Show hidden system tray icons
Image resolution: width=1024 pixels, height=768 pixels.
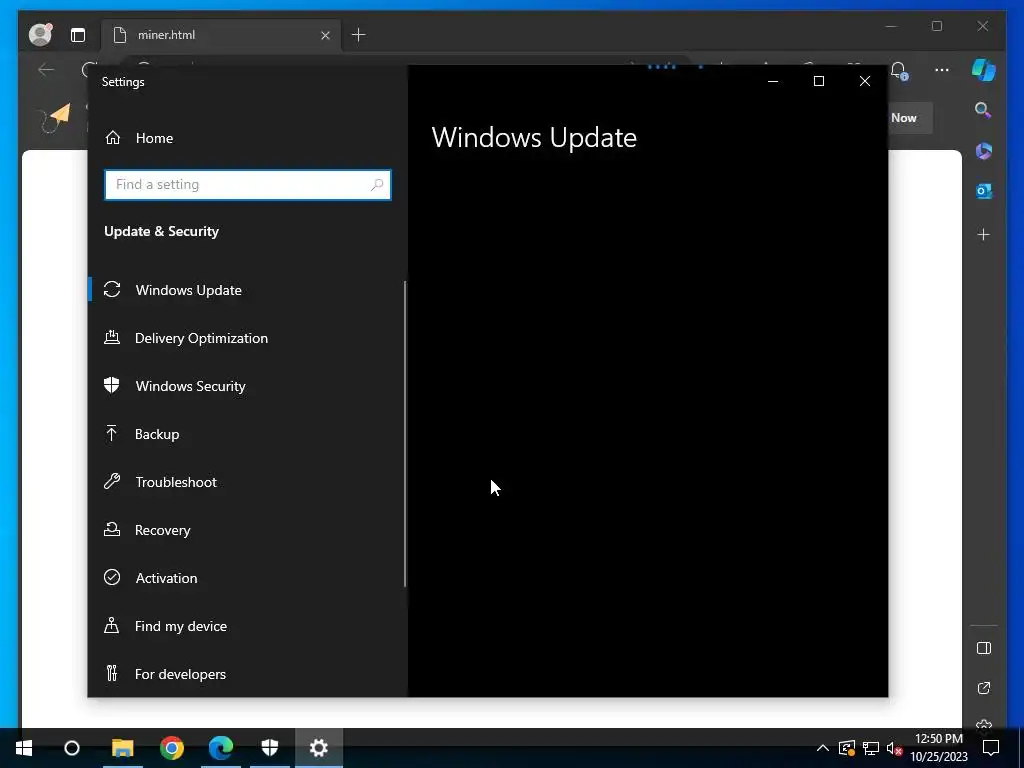(x=823, y=748)
